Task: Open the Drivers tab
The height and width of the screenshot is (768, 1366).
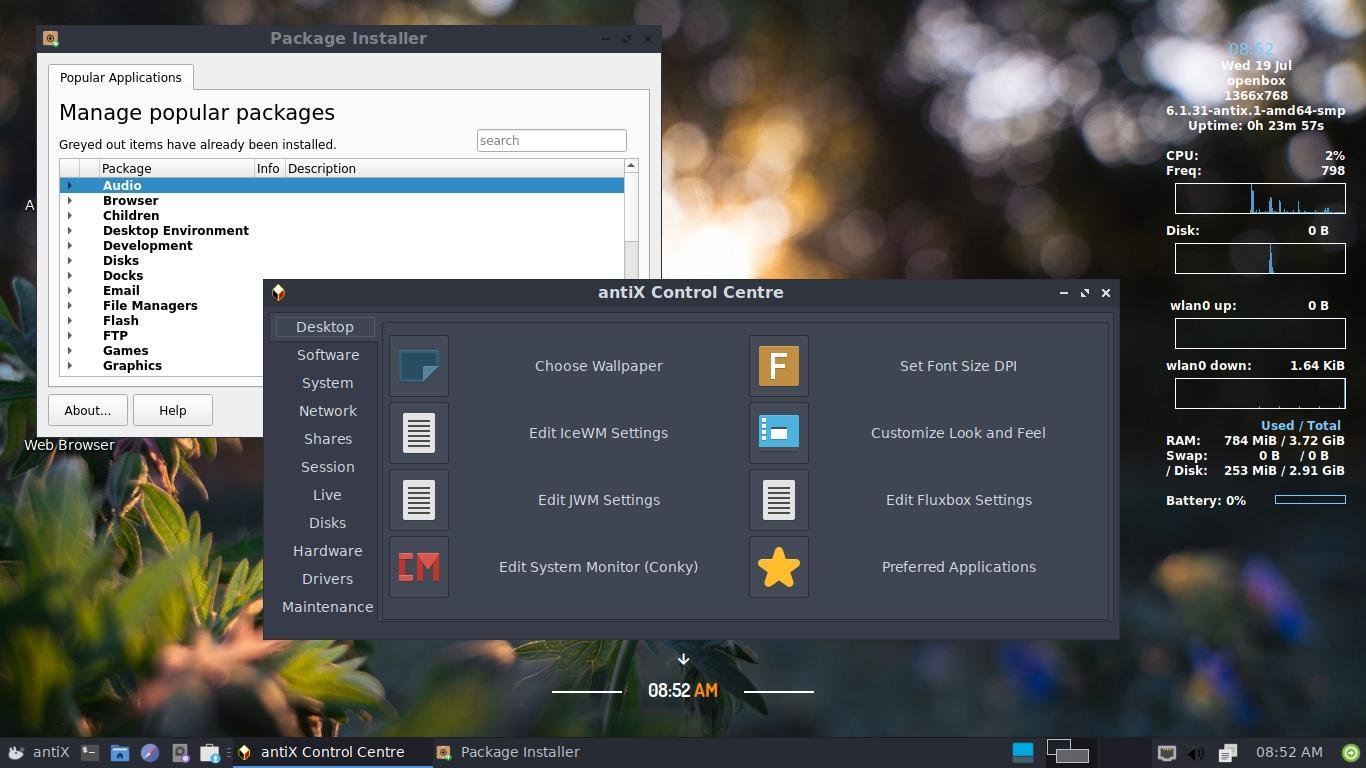Action: pyautogui.click(x=327, y=579)
